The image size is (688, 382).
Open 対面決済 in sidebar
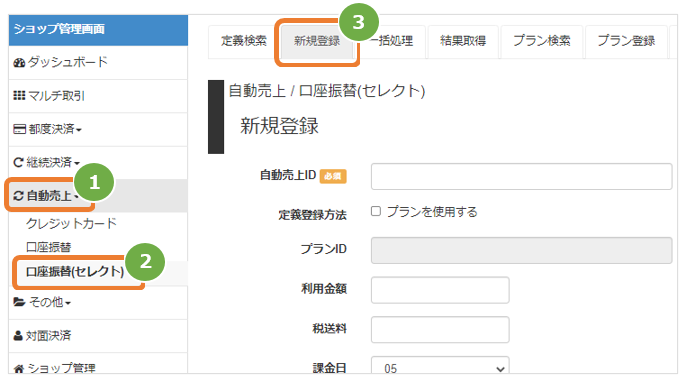coord(98,336)
